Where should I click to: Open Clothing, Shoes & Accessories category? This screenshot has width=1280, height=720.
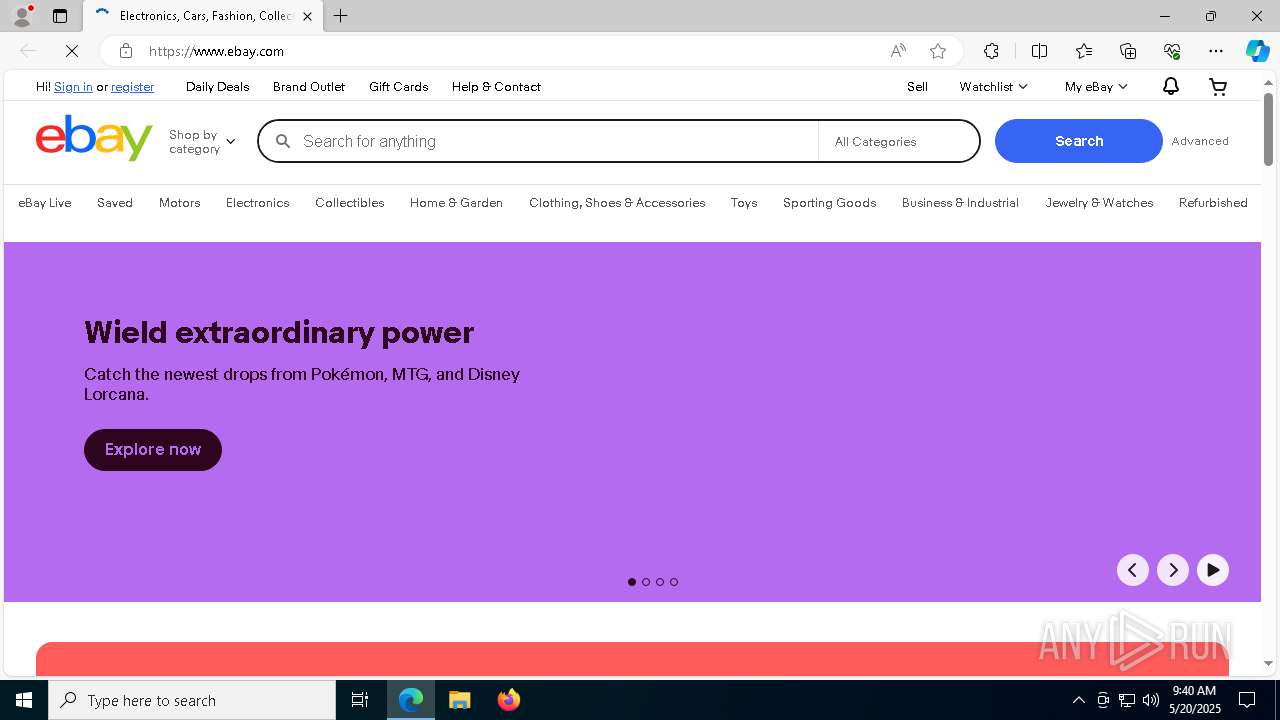(617, 203)
